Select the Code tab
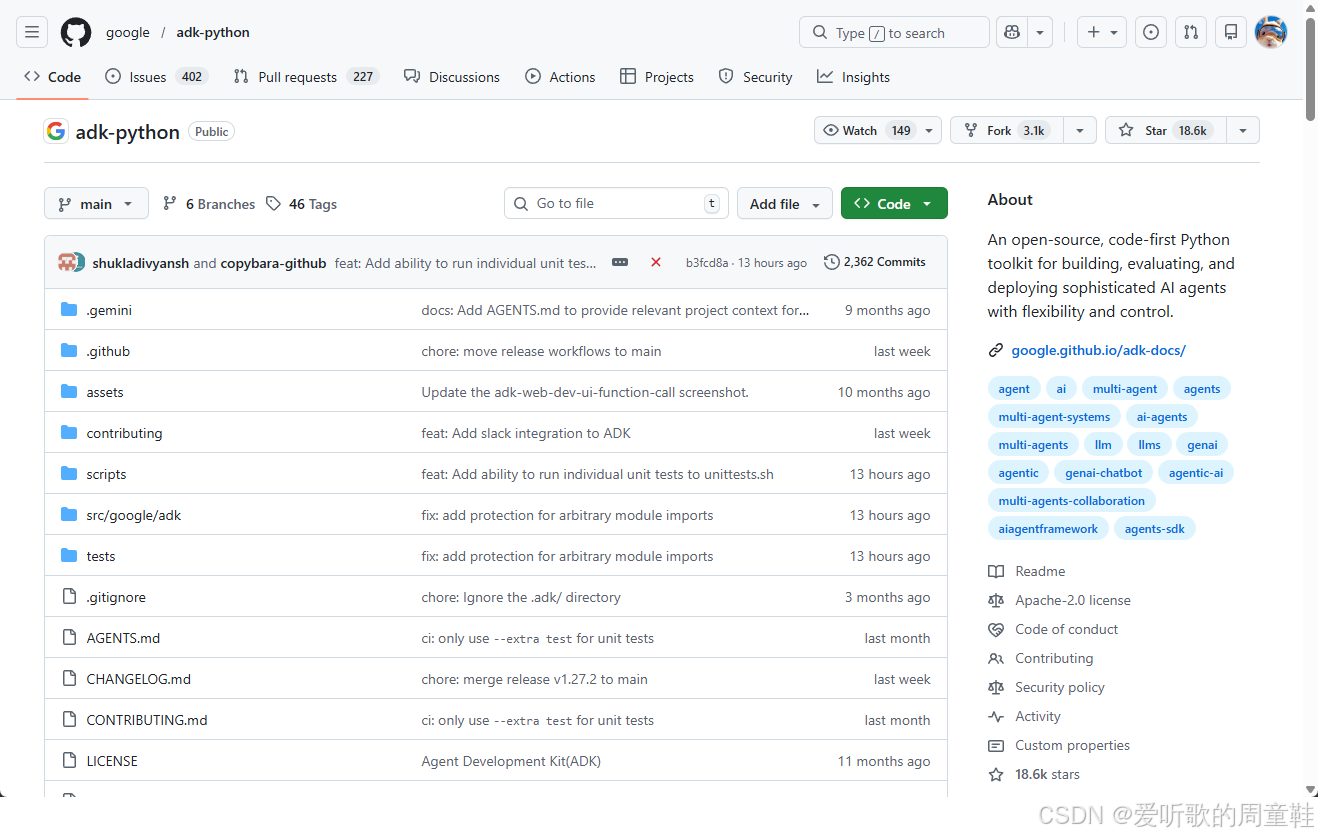 pos(52,77)
